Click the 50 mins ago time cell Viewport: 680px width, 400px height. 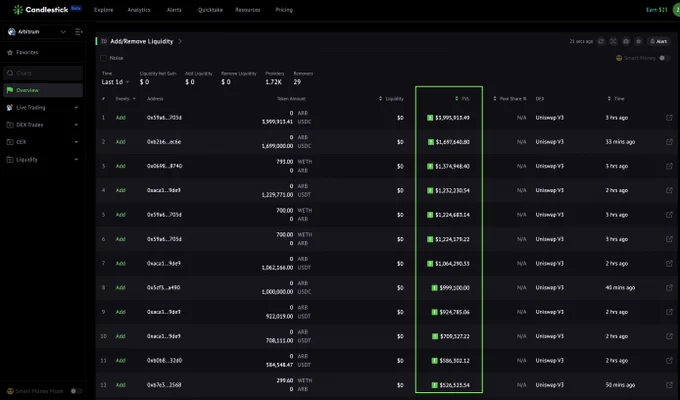[620, 385]
